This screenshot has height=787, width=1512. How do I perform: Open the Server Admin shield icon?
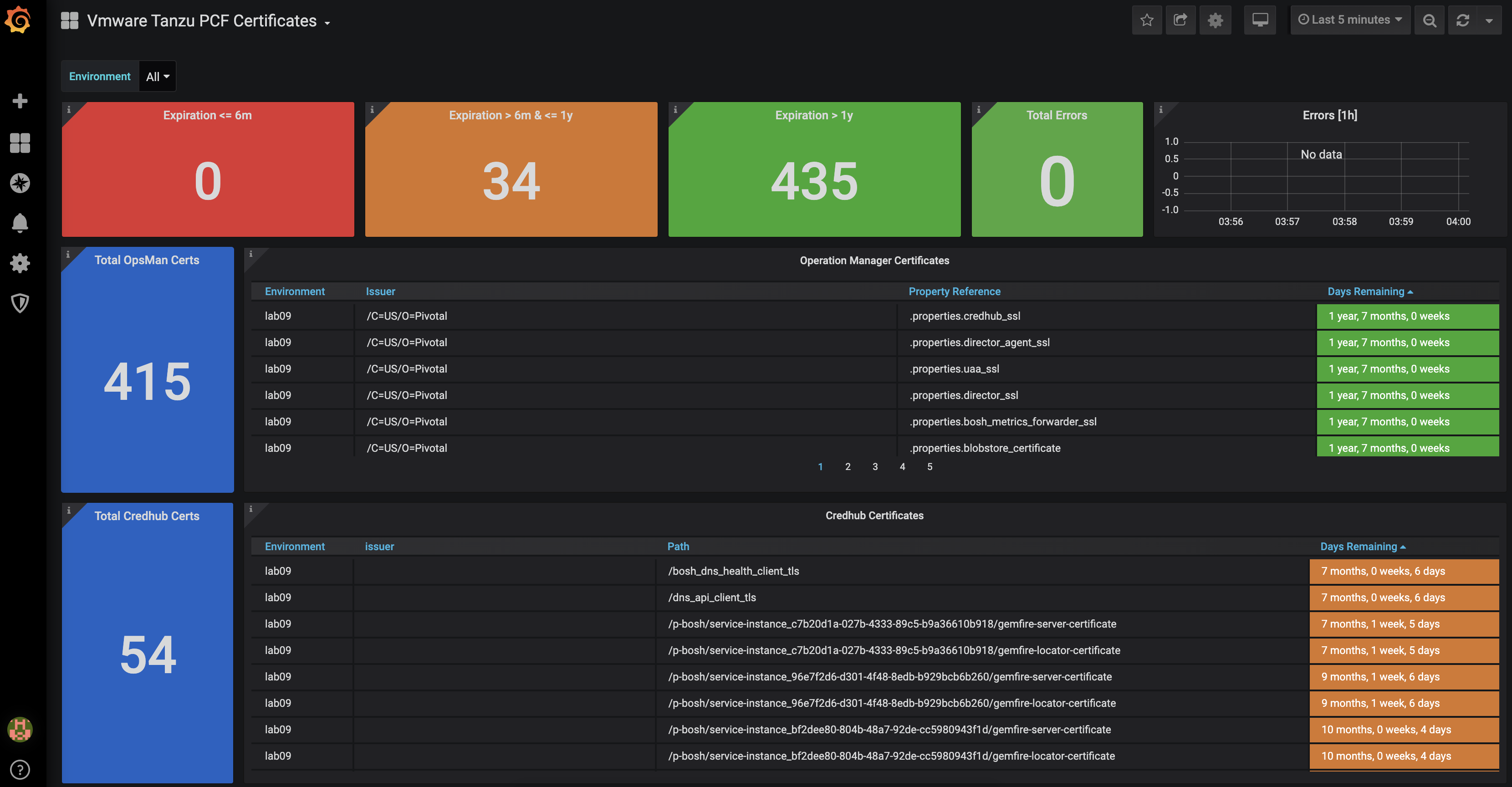coord(20,303)
